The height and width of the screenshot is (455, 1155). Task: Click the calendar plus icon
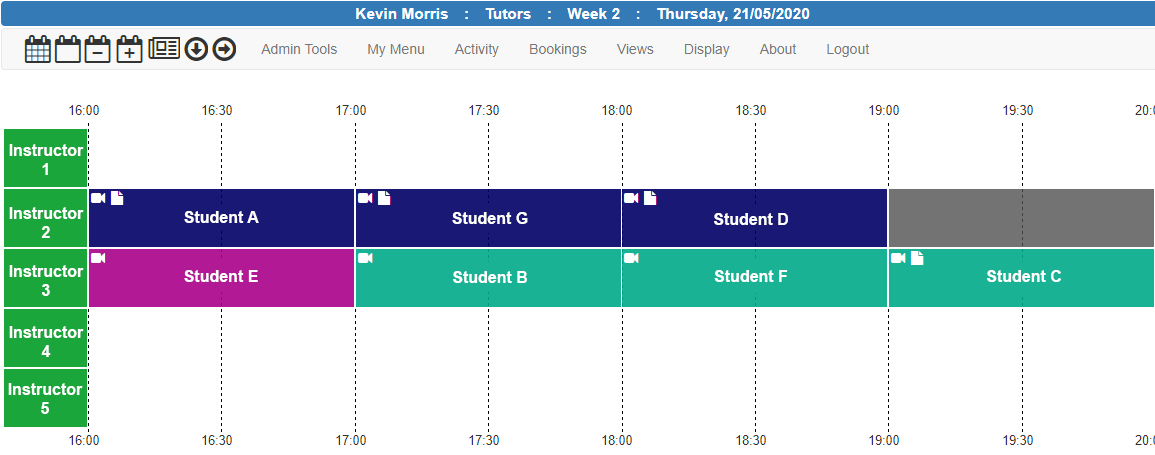tap(129, 49)
